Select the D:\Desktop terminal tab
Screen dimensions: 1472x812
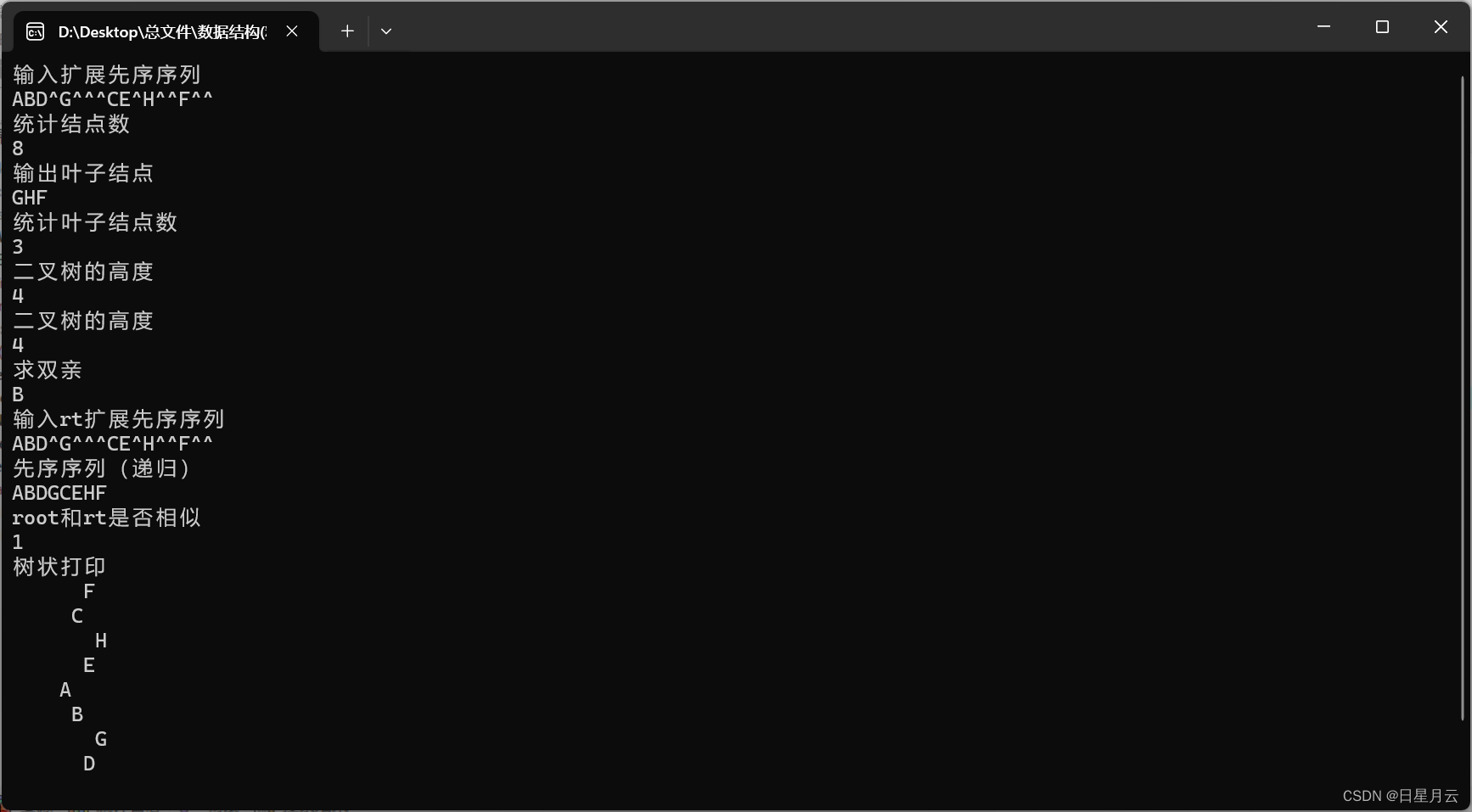point(166,31)
